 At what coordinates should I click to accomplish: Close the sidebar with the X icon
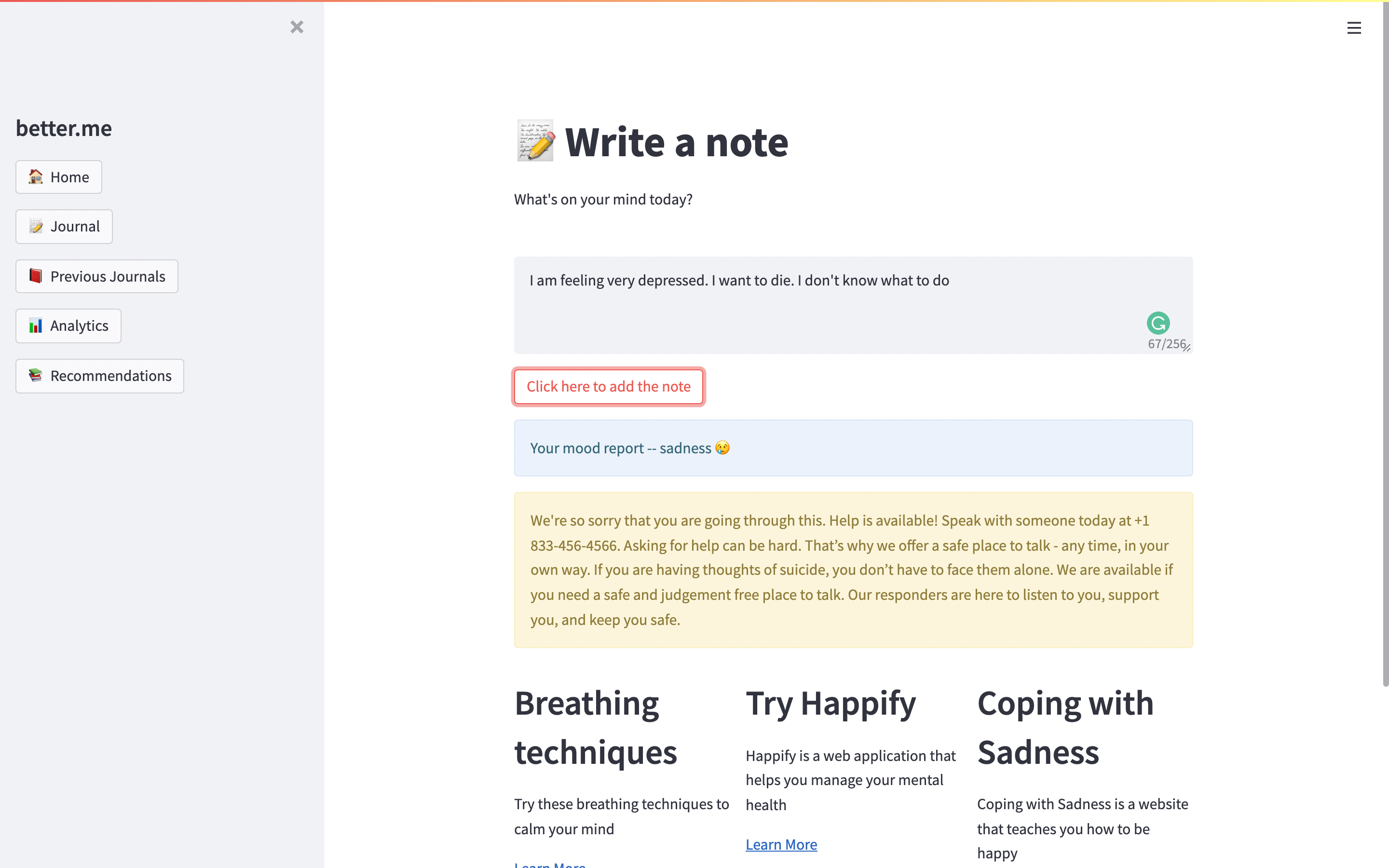pyautogui.click(x=296, y=27)
